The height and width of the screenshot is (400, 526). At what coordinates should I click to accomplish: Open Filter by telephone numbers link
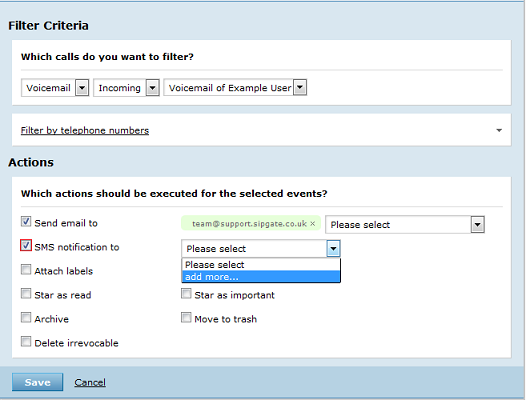(x=85, y=130)
